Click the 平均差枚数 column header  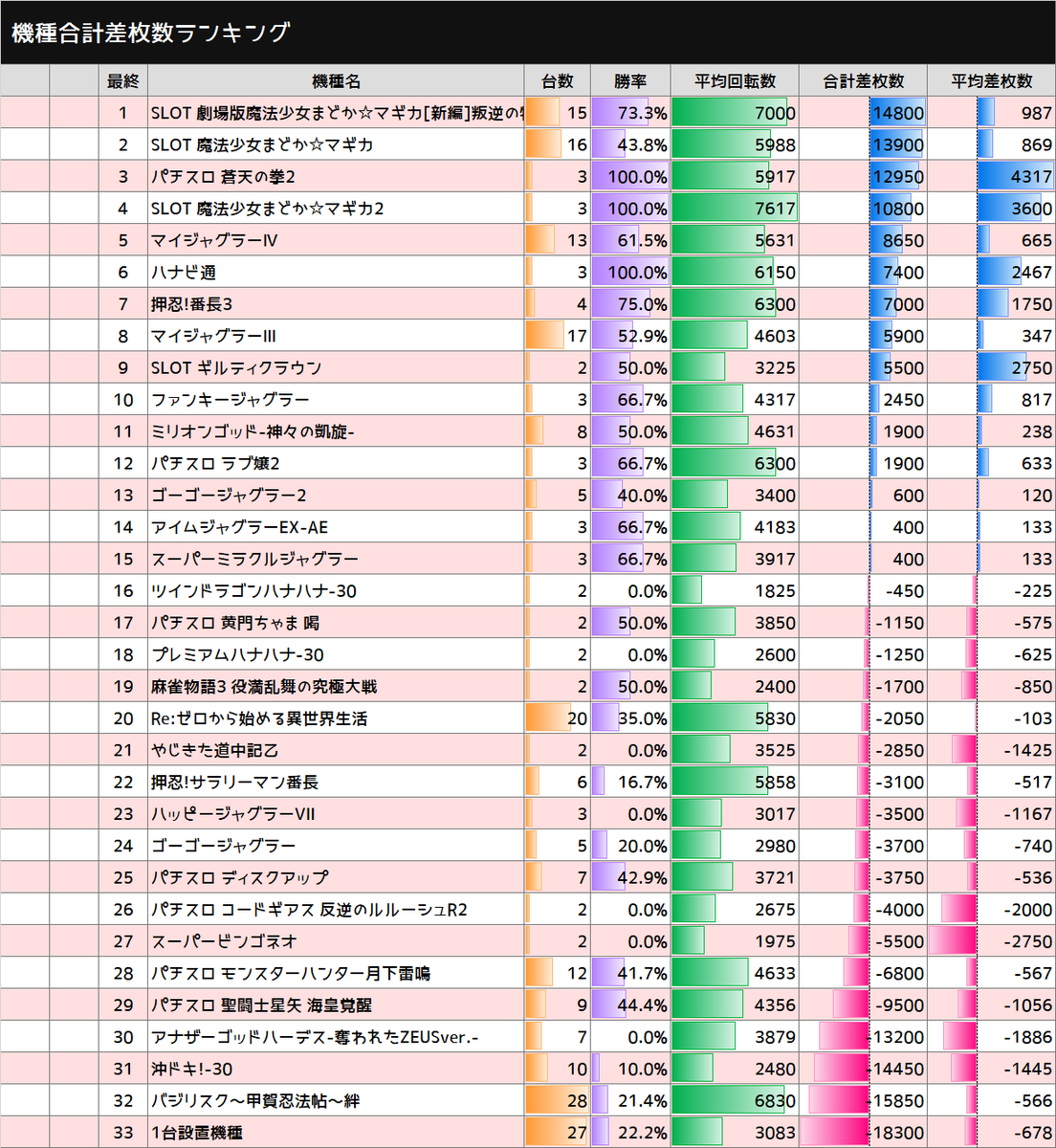coord(991,81)
